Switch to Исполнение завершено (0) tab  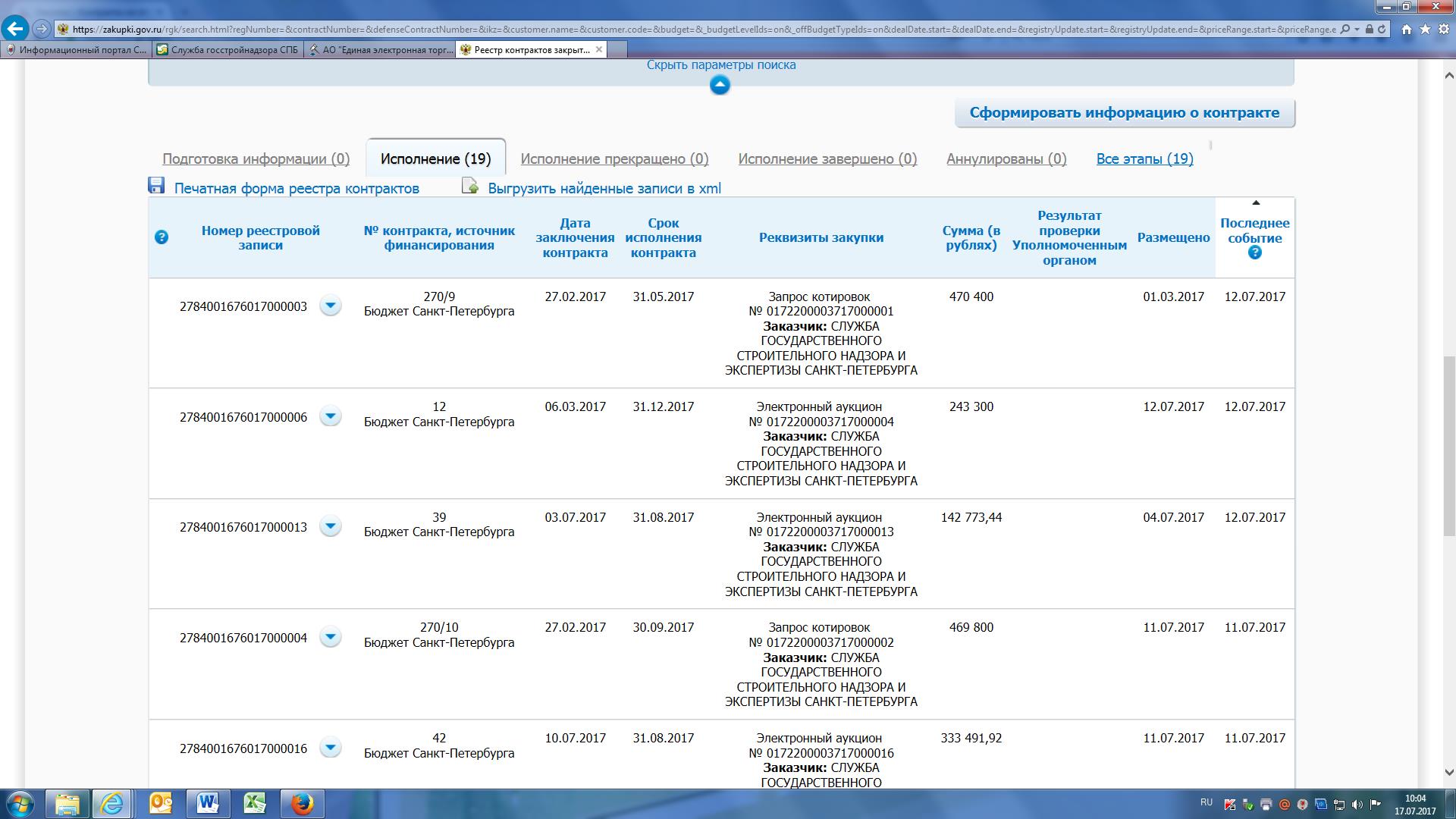click(827, 159)
